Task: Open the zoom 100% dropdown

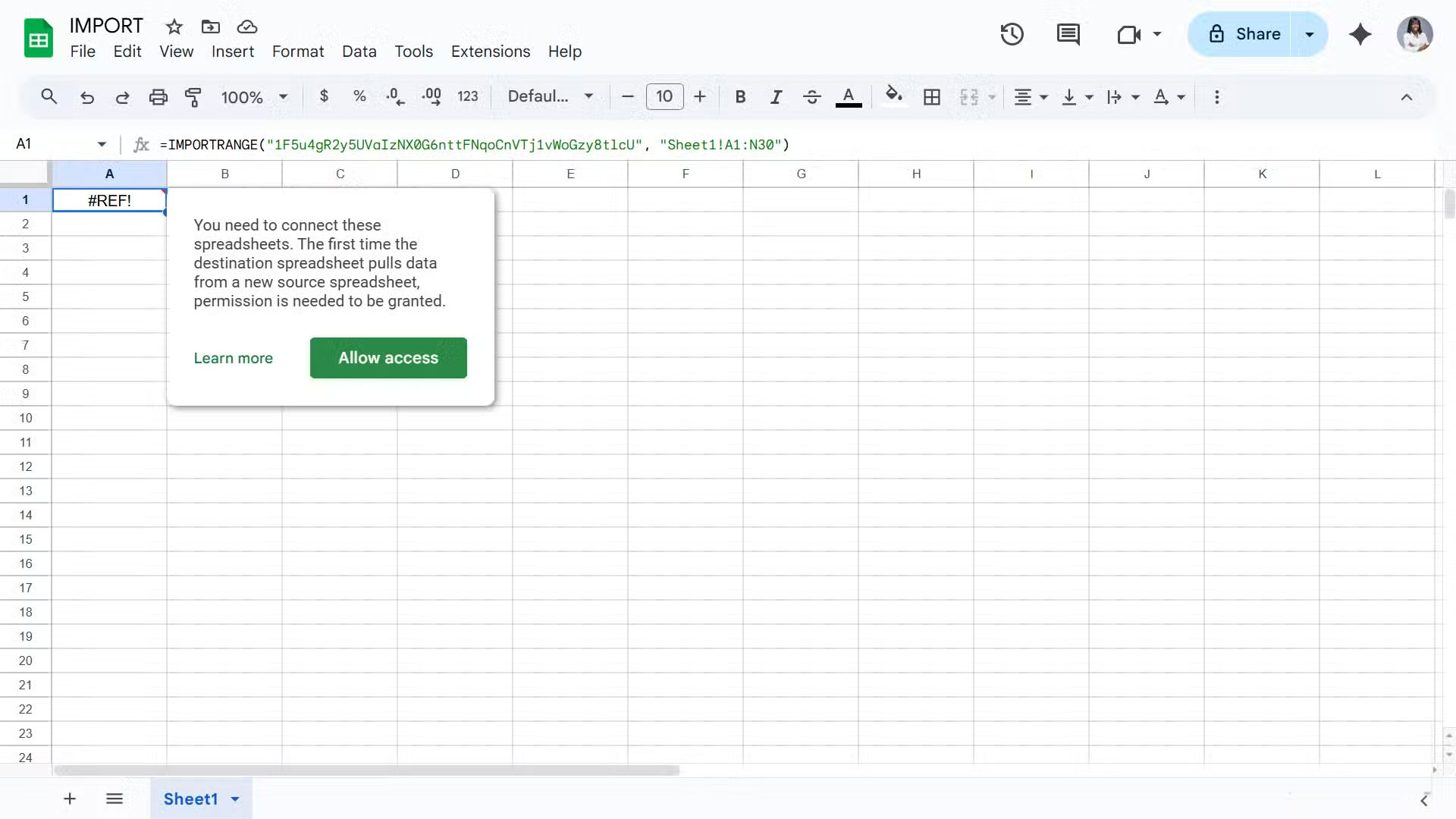Action: coord(254,97)
